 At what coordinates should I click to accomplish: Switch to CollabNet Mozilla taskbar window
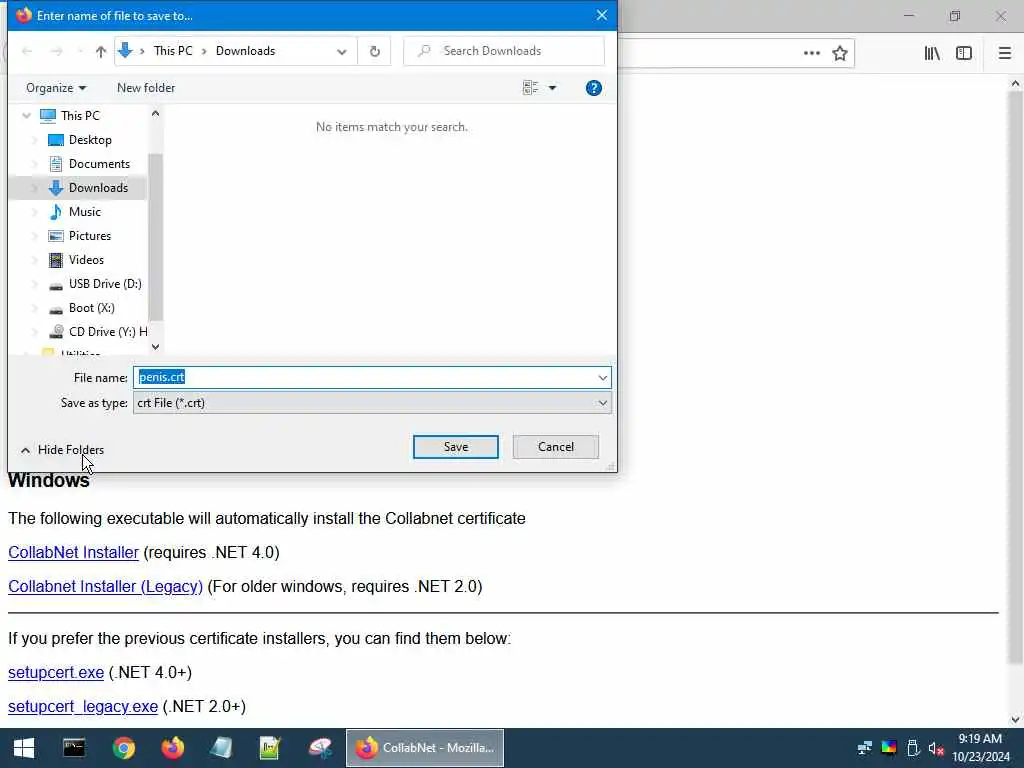click(x=424, y=748)
